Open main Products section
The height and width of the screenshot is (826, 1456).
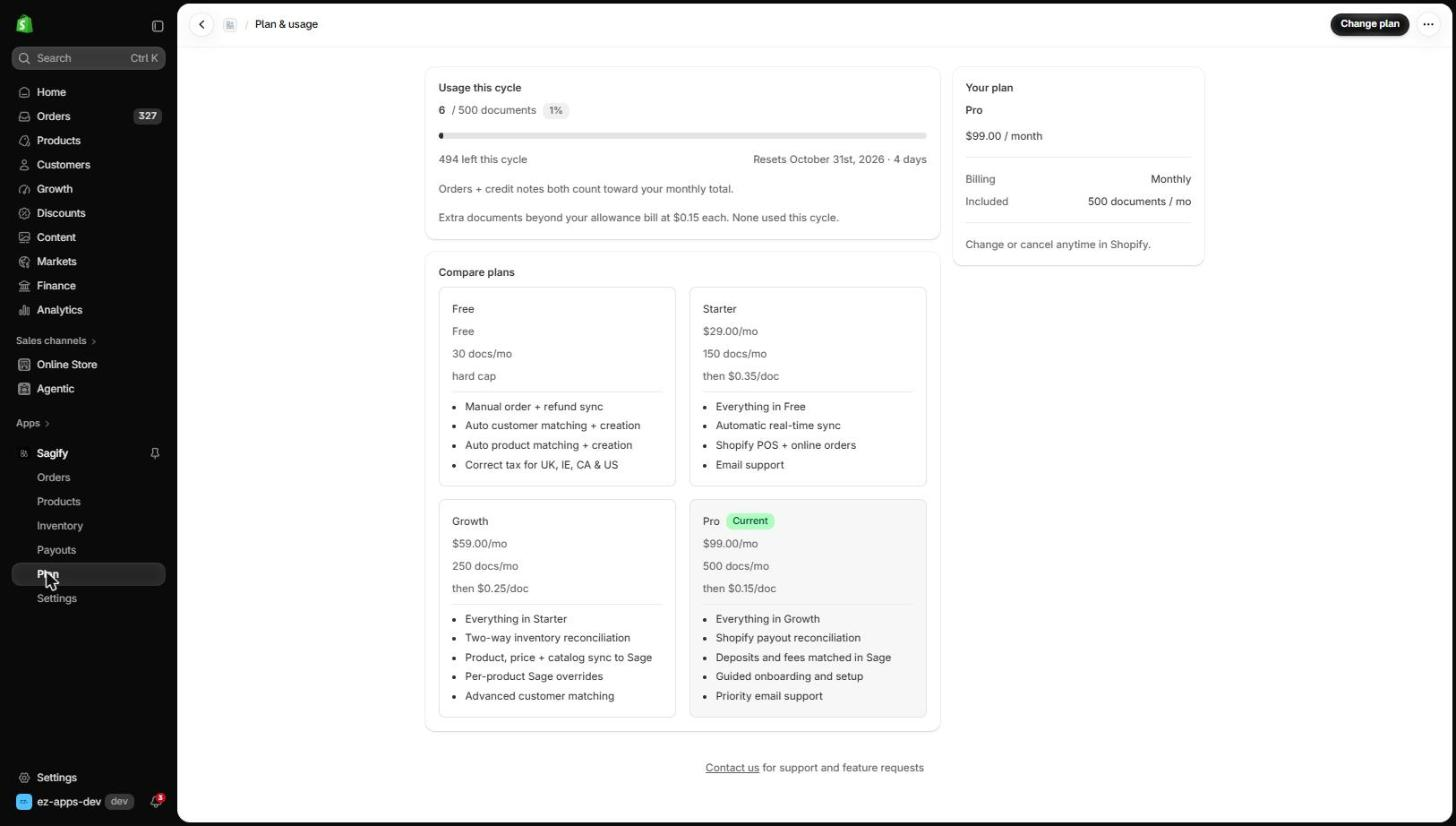(x=88, y=141)
